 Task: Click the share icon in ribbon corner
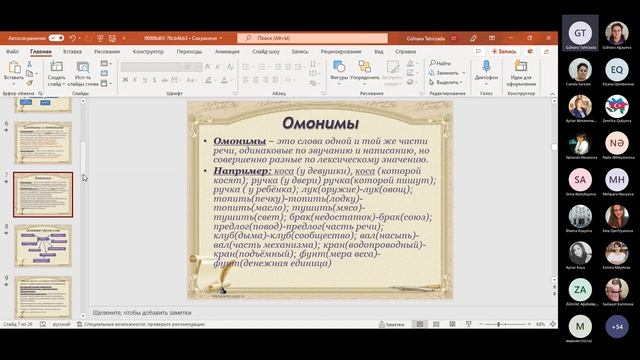pyautogui.click(x=546, y=51)
